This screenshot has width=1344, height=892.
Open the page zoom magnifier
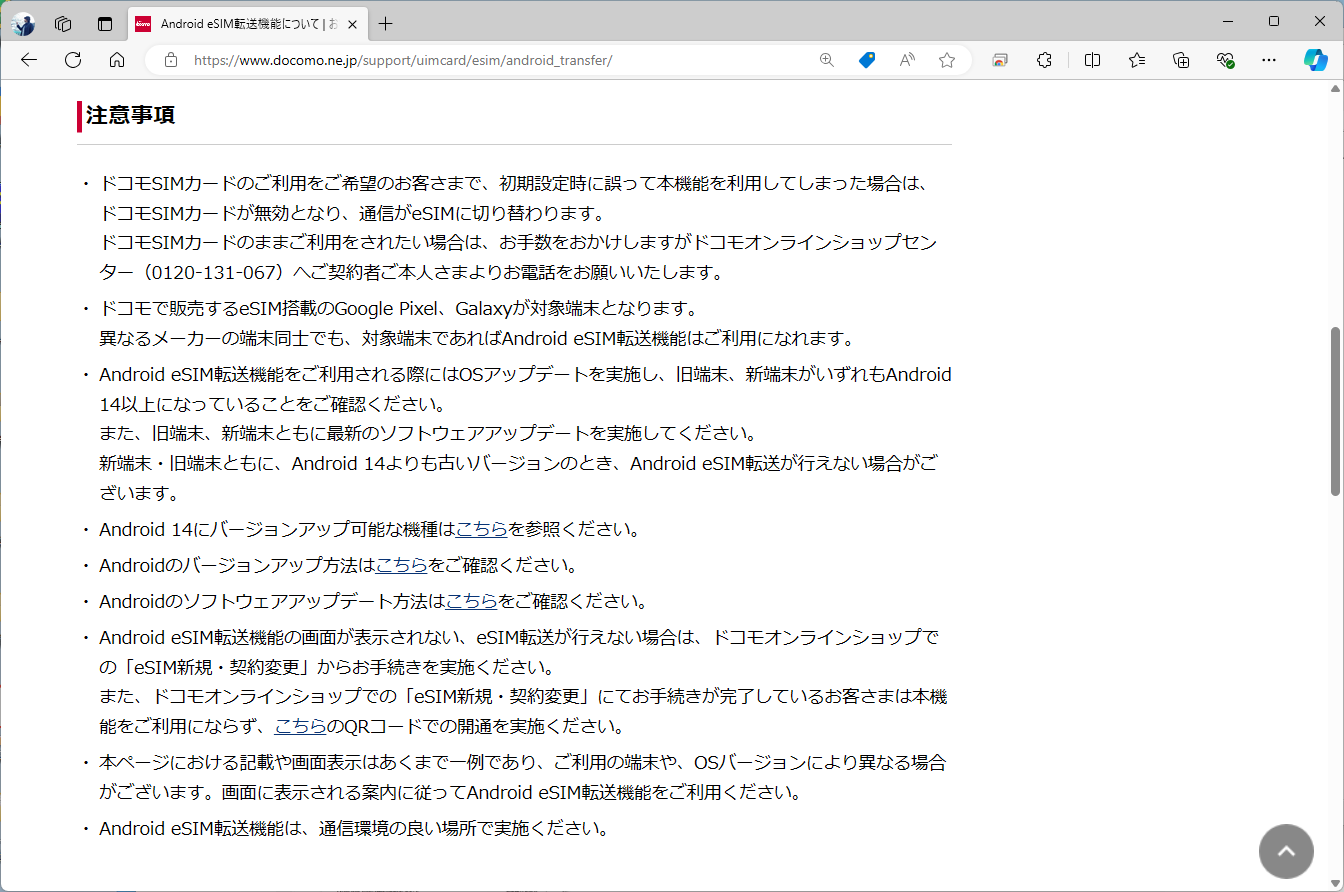click(826, 60)
